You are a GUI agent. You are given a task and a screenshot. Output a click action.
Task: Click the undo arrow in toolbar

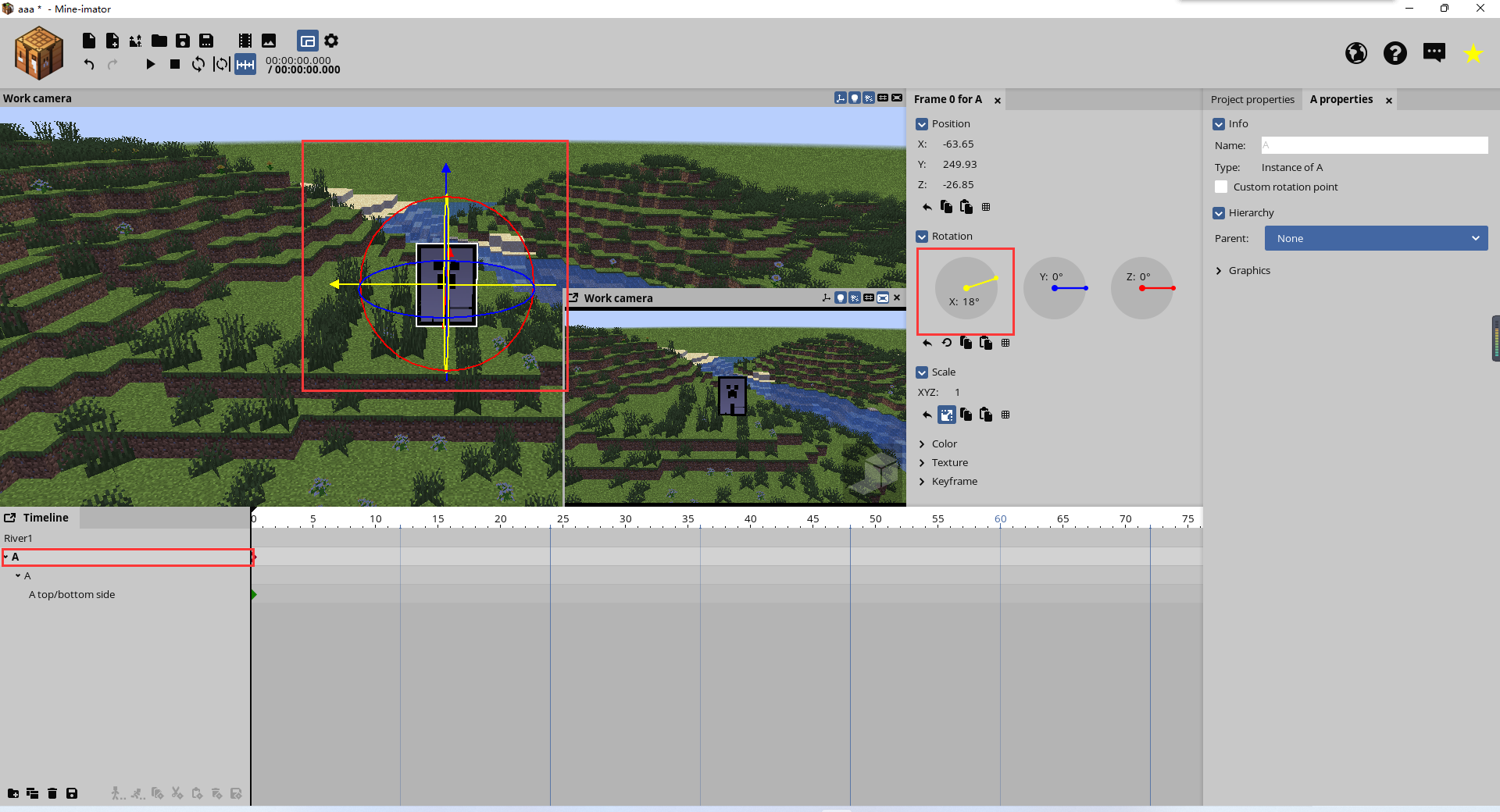[x=89, y=64]
